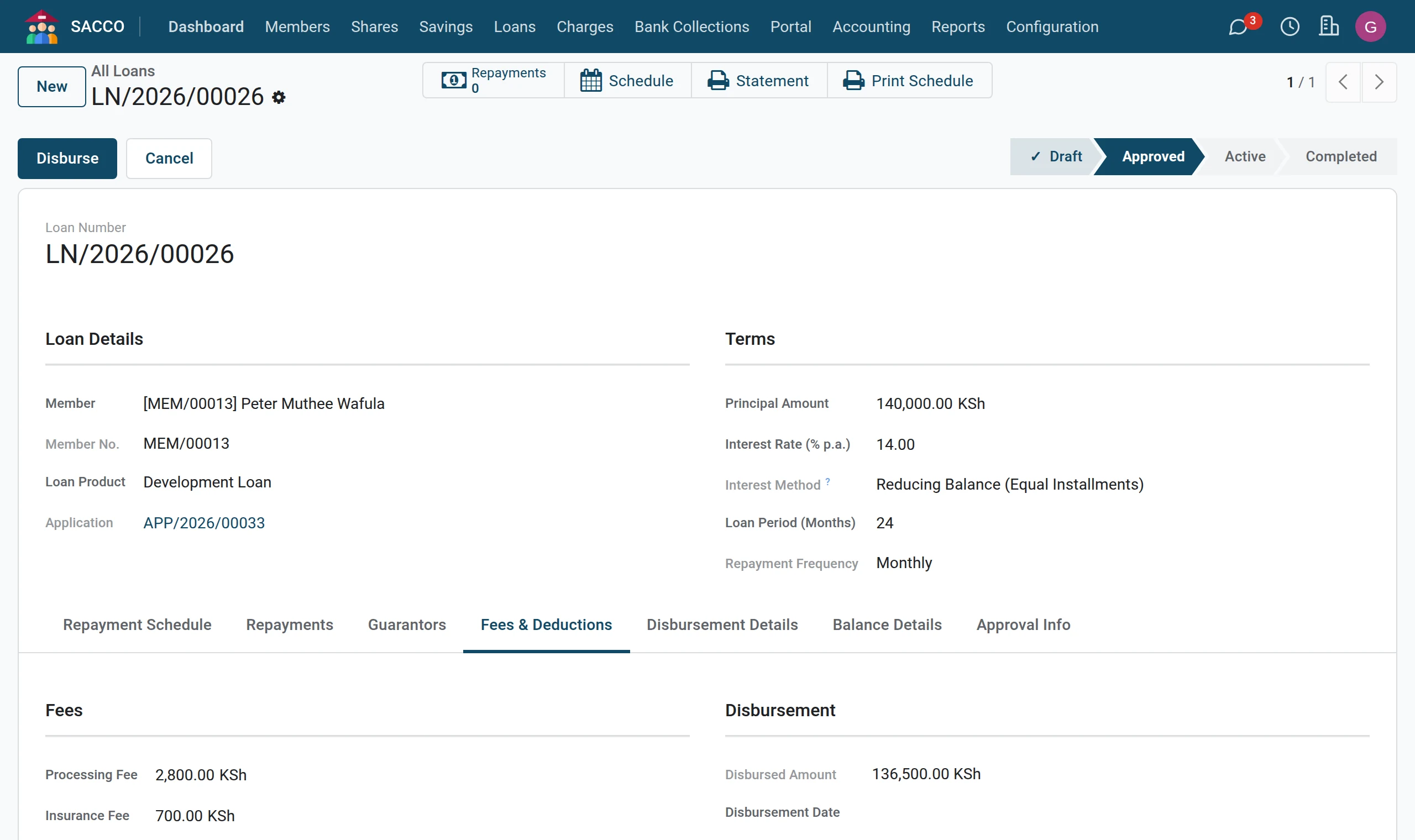Open the activities clock icon

tap(1290, 27)
